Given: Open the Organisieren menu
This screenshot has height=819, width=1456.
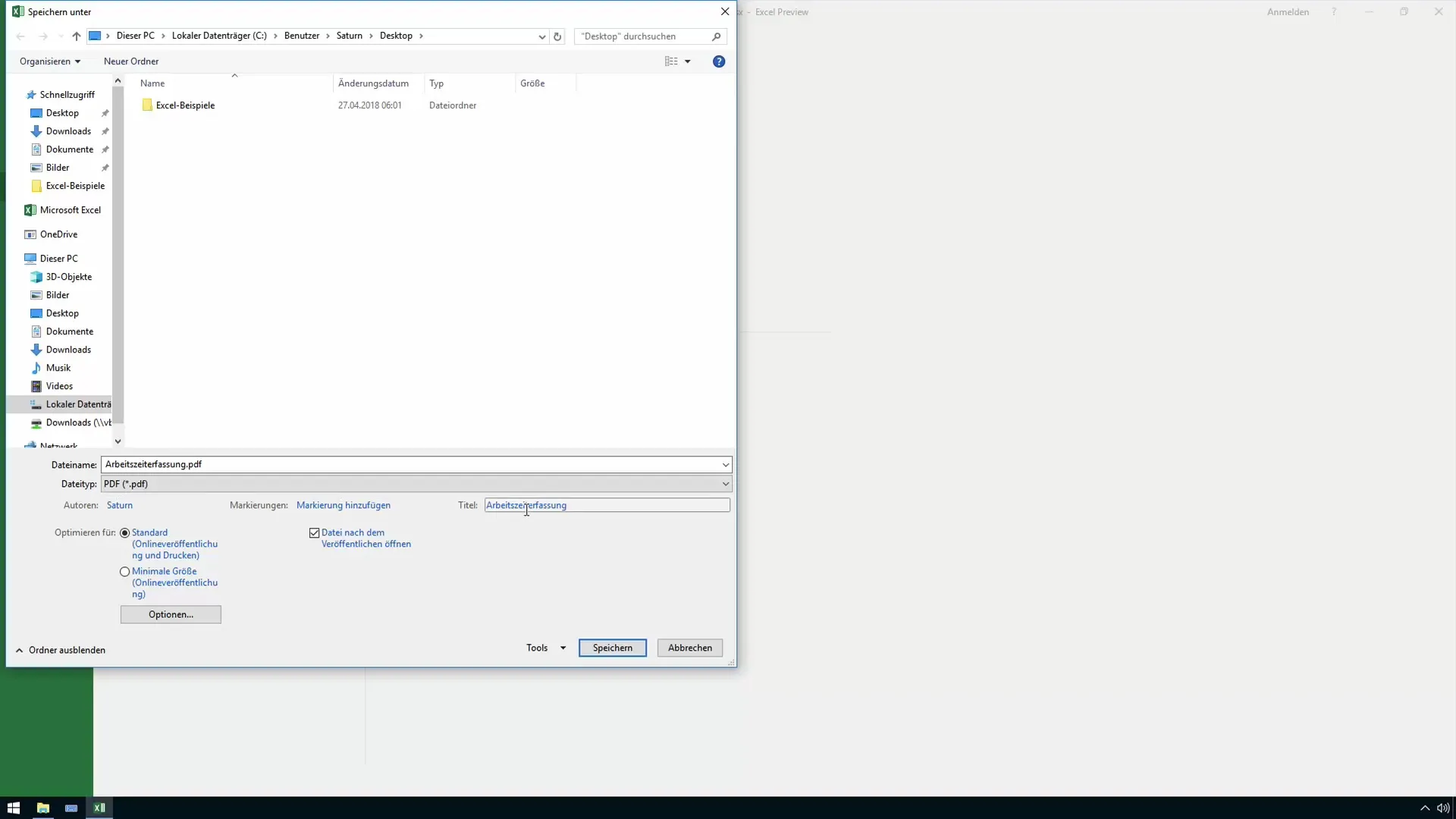Looking at the screenshot, I should pos(50,61).
